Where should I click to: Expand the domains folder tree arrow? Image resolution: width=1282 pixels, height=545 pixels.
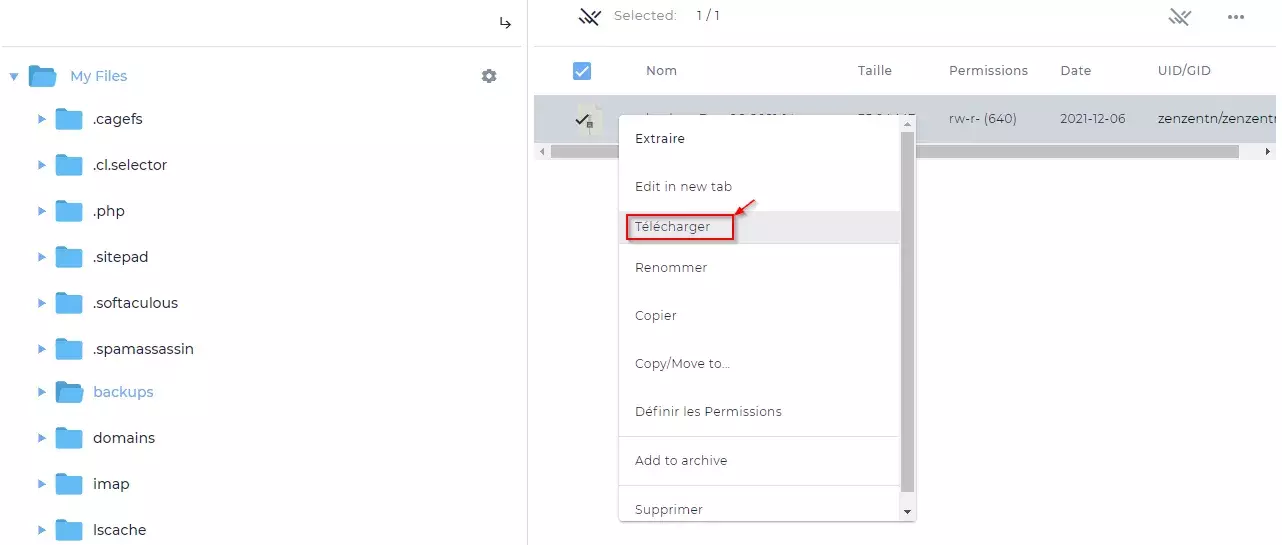(x=42, y=438)
